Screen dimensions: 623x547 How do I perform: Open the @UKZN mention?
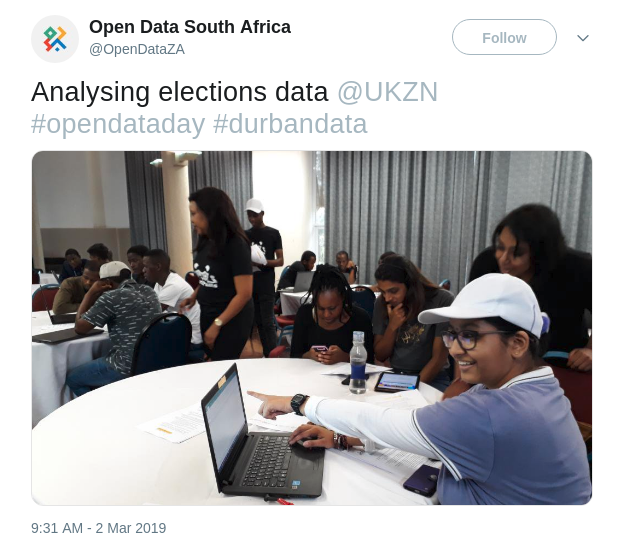coord(387,92)
